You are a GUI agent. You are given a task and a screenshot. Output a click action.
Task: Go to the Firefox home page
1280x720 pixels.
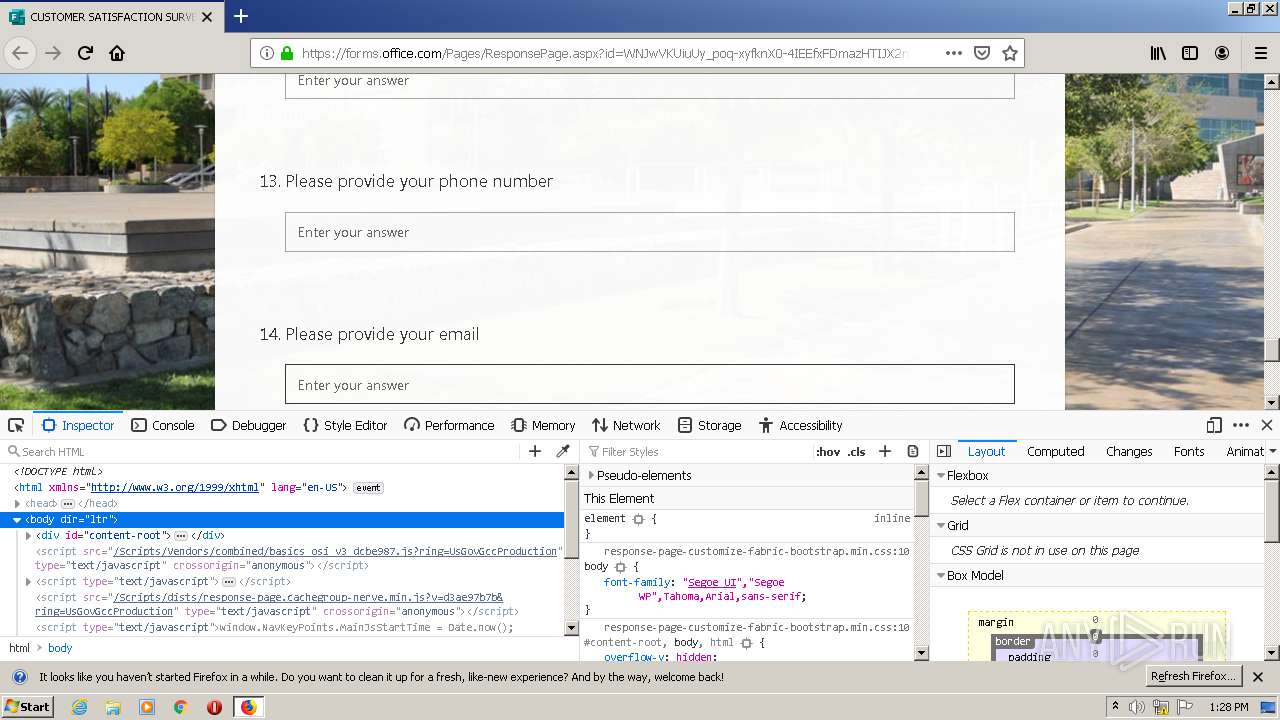coord(117,53)
